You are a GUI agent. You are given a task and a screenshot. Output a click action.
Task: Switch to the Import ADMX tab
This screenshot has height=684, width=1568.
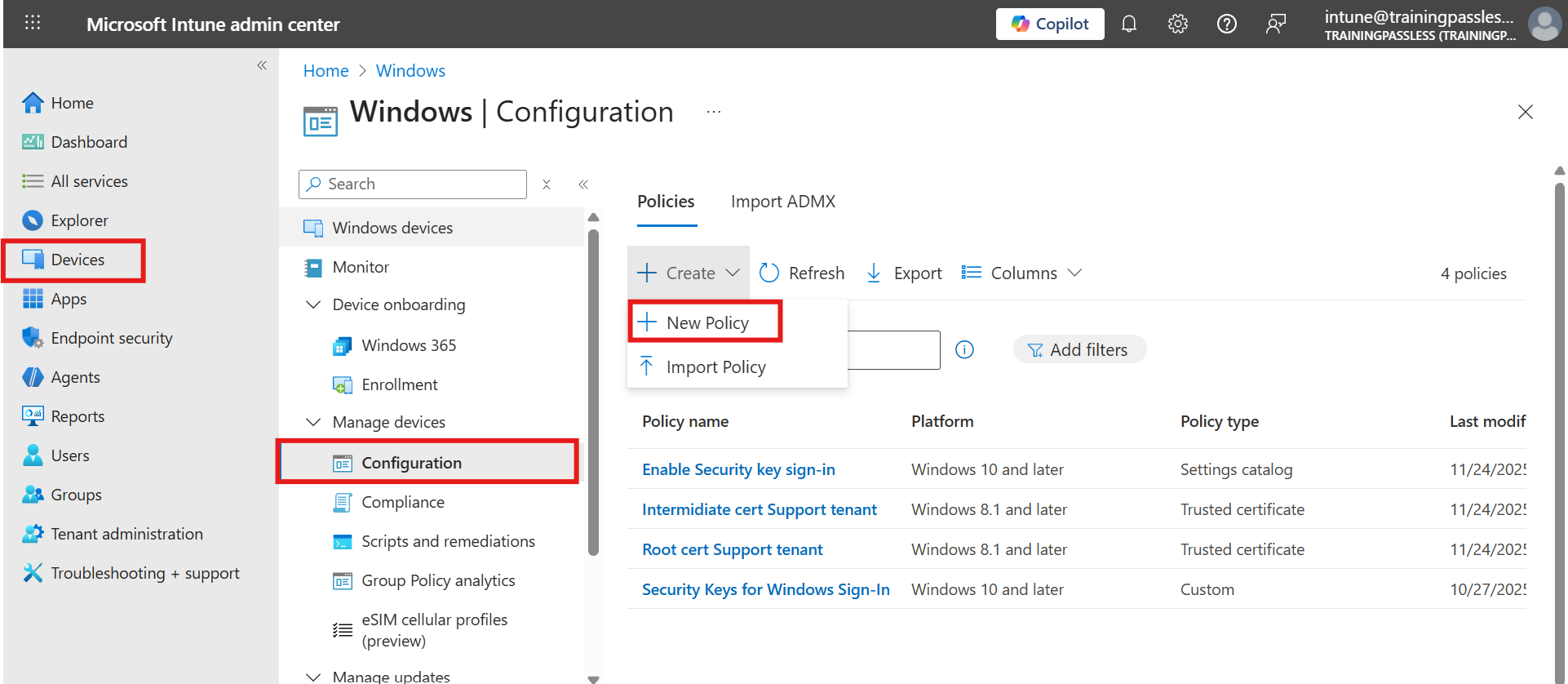(x=783, y=202)
